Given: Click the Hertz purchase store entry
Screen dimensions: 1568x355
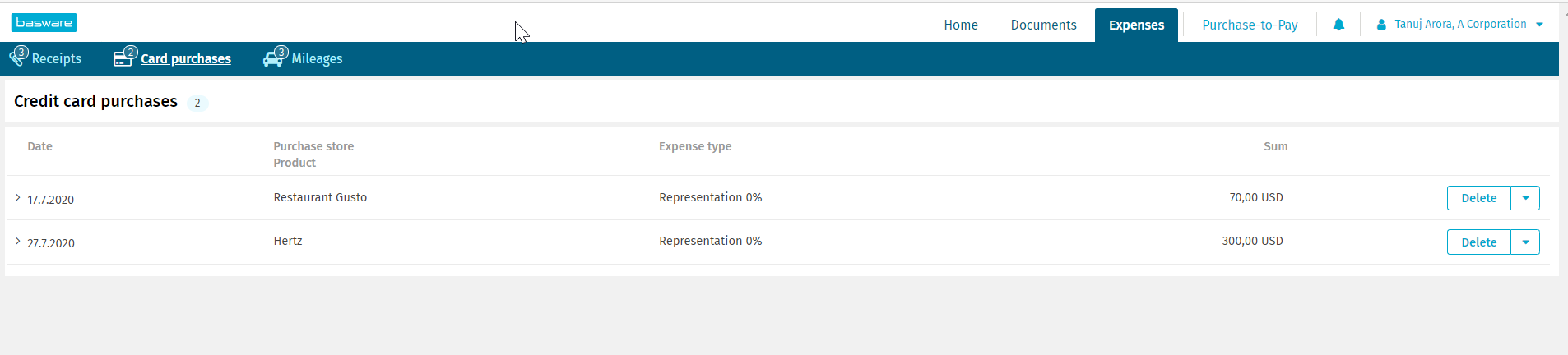Looking at the screenshot, I should click(x=288, y=241).
